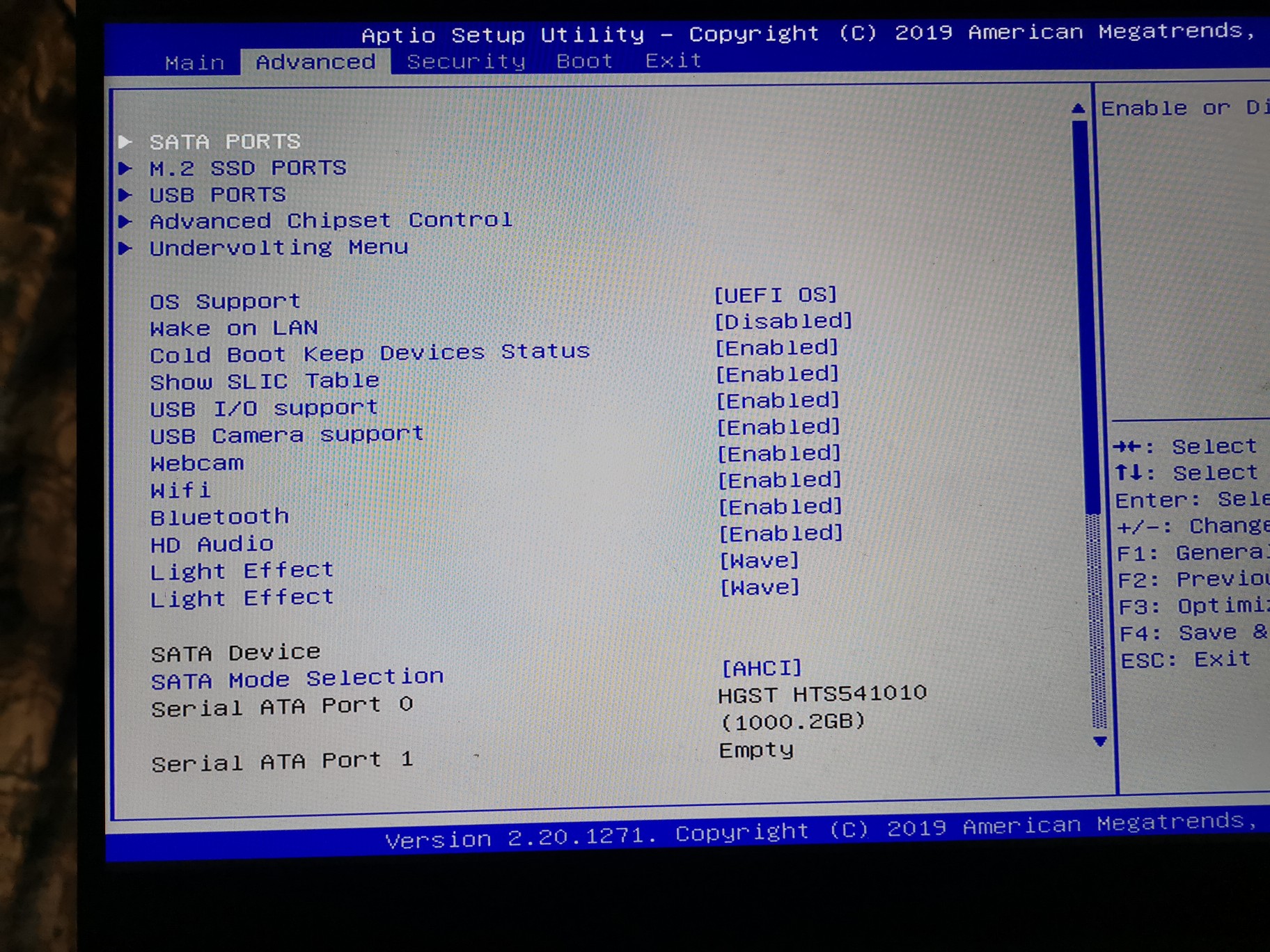
Task: Toggle Cold Boot Keep Devices Status value
Action: pyautogui.click(x=777, y=347)
